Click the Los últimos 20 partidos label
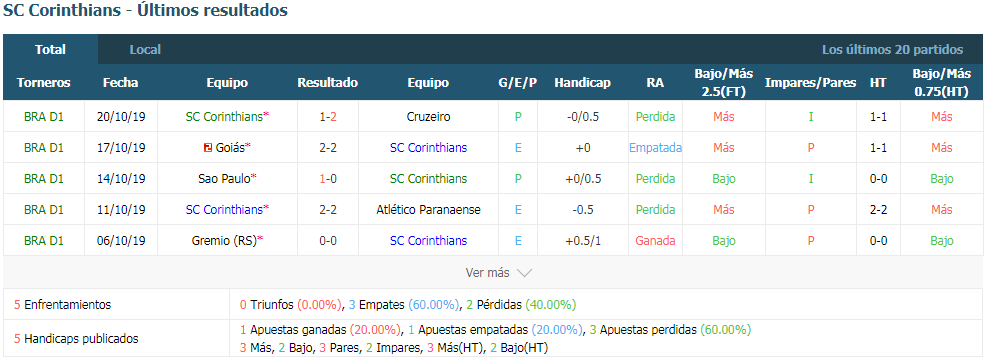 point(892,50)
